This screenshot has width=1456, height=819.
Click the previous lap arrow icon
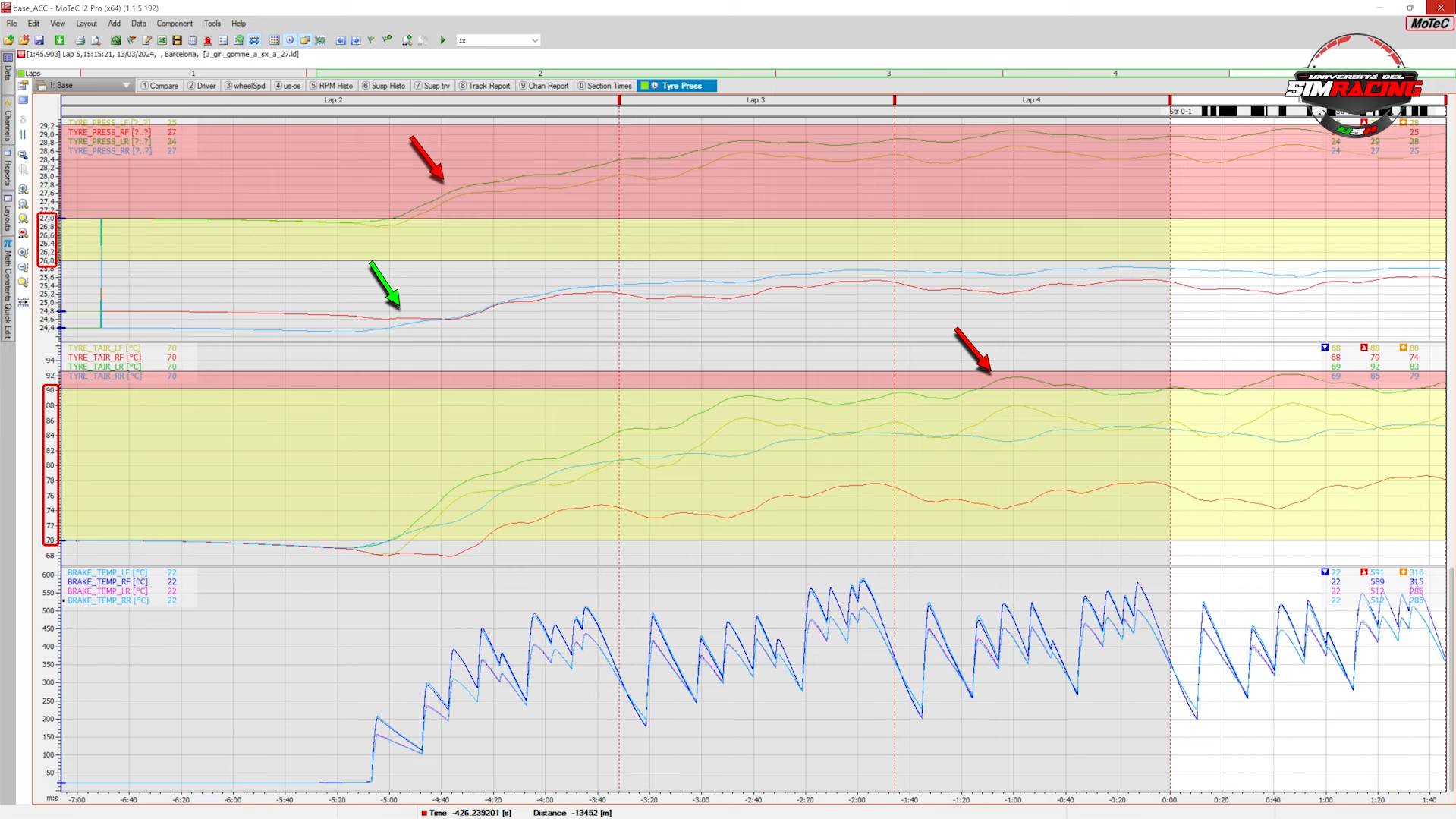click(341, 40)
